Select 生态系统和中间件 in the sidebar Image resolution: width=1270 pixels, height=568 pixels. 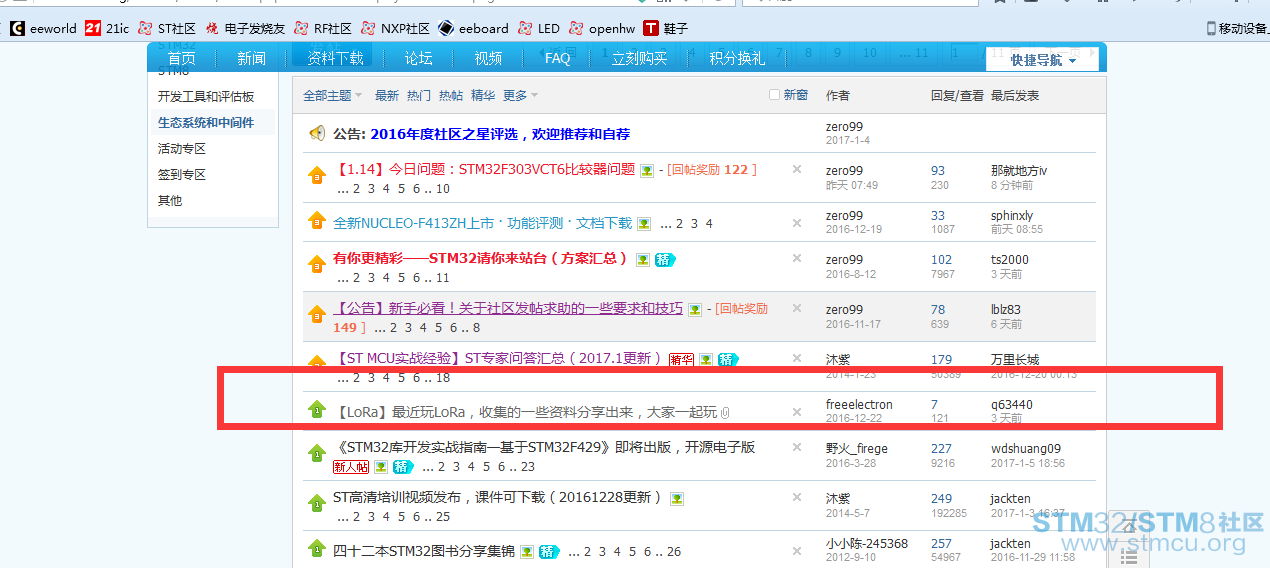(x=206, y=123)
